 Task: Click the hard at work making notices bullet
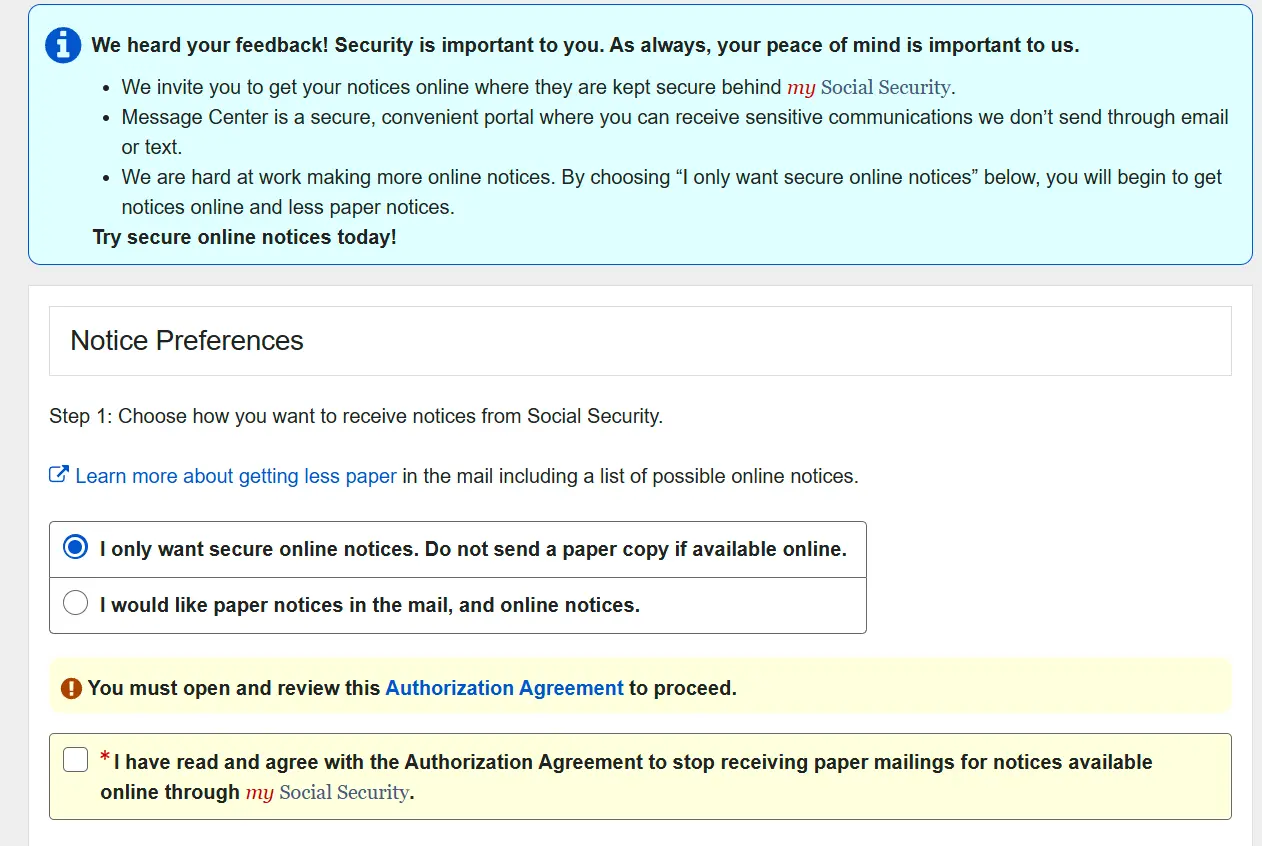point(672,178)
